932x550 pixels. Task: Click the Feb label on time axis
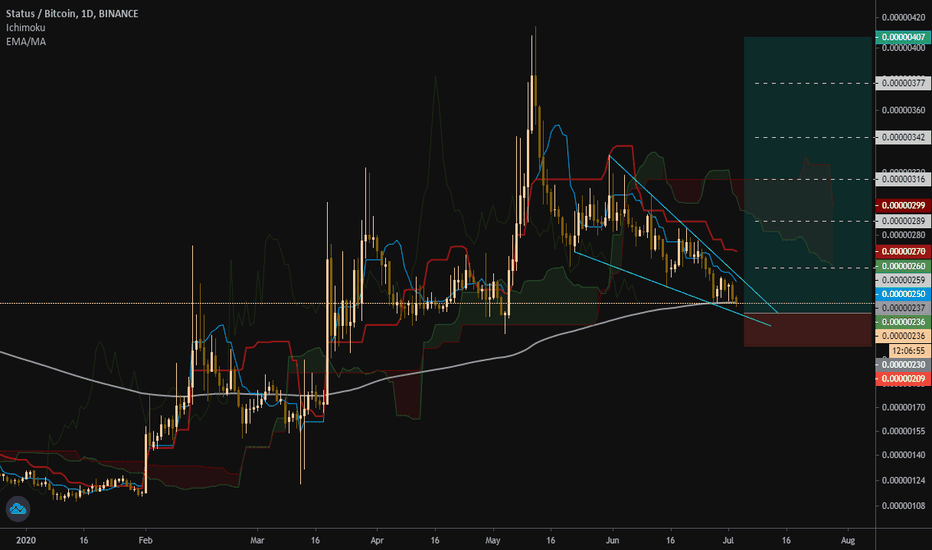coord(146,540)
